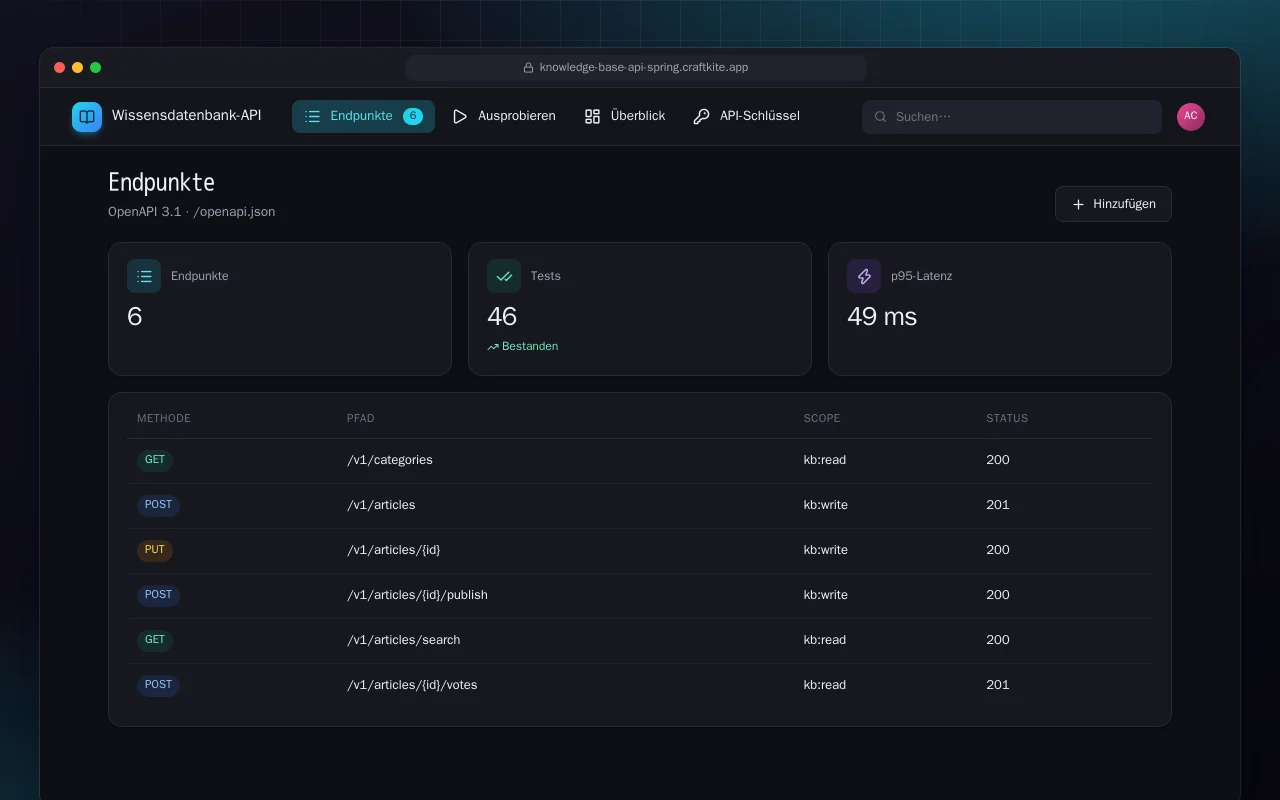The image size is (1280, 800).
Task: Click the OpenAPI 3.1 · /openapi.json subtitle
Action: [192, 212]
